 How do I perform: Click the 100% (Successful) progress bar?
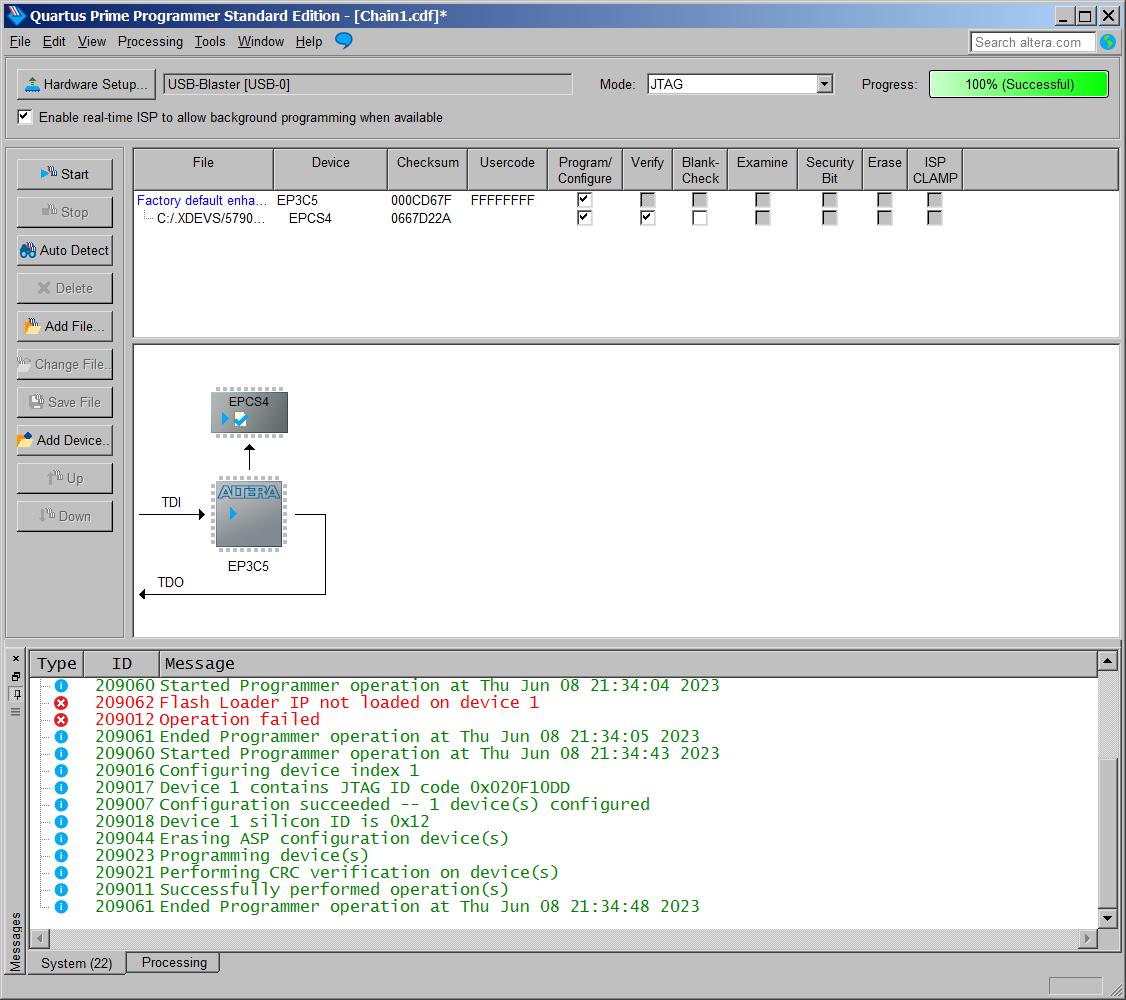click(1019, 85)
